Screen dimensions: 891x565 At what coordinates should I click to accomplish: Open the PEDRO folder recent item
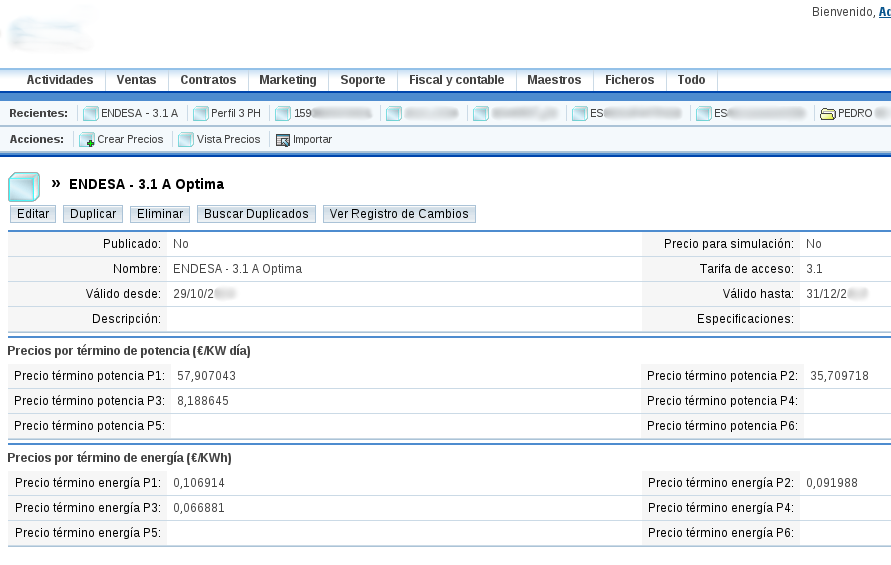pyautogui.click(x=854, y=114)
